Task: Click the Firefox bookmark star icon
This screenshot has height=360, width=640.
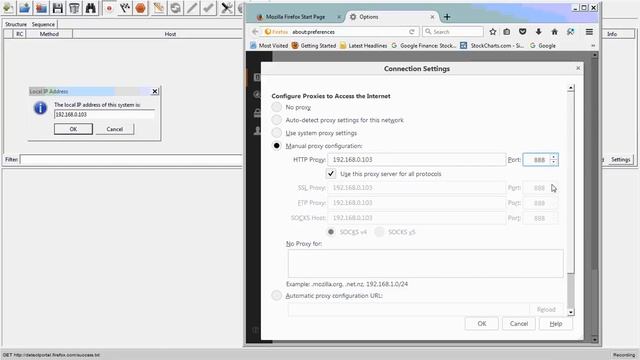Action: coord(493,31)
